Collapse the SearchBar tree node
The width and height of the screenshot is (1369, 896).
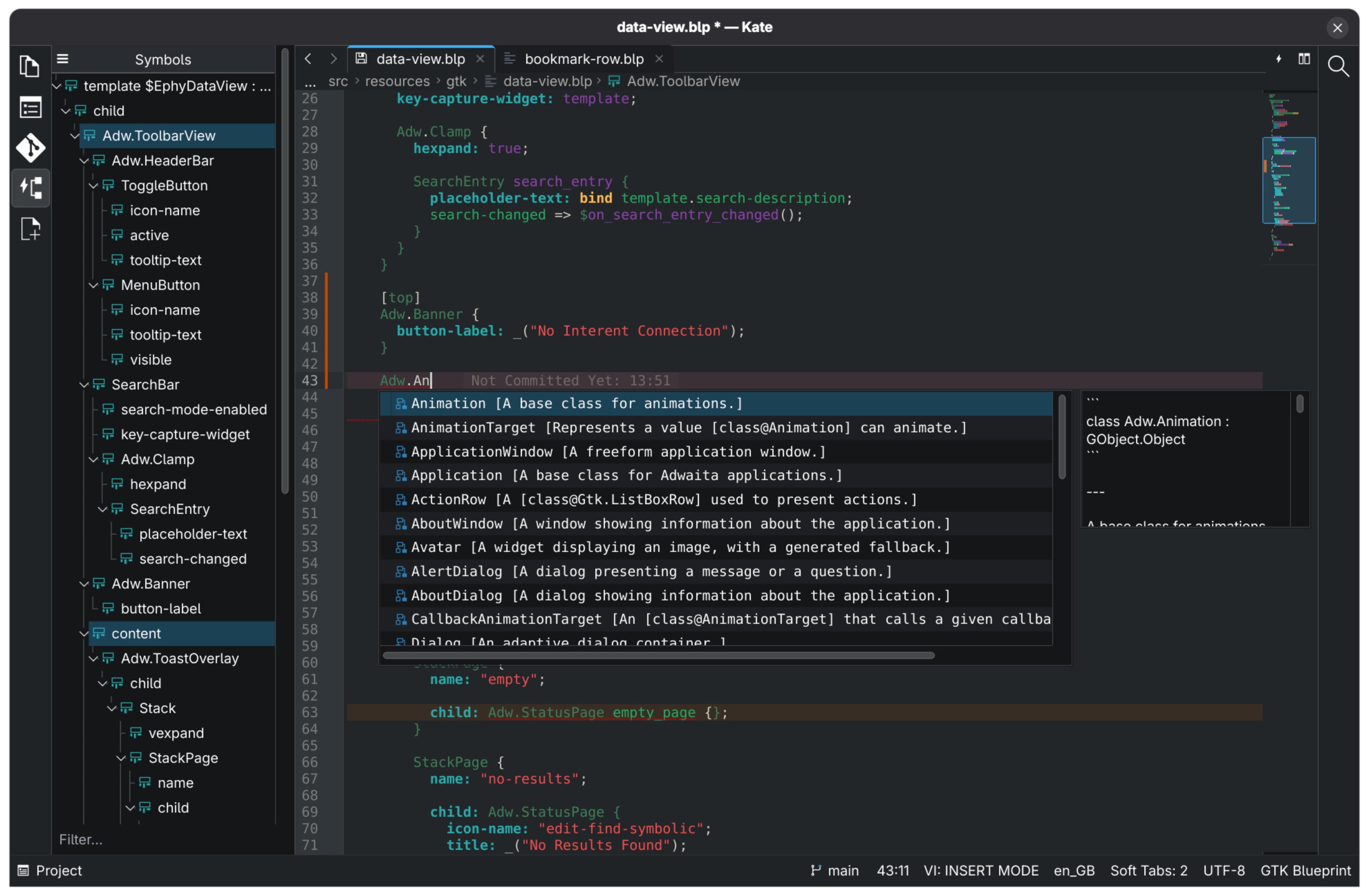tap(84, 385)
